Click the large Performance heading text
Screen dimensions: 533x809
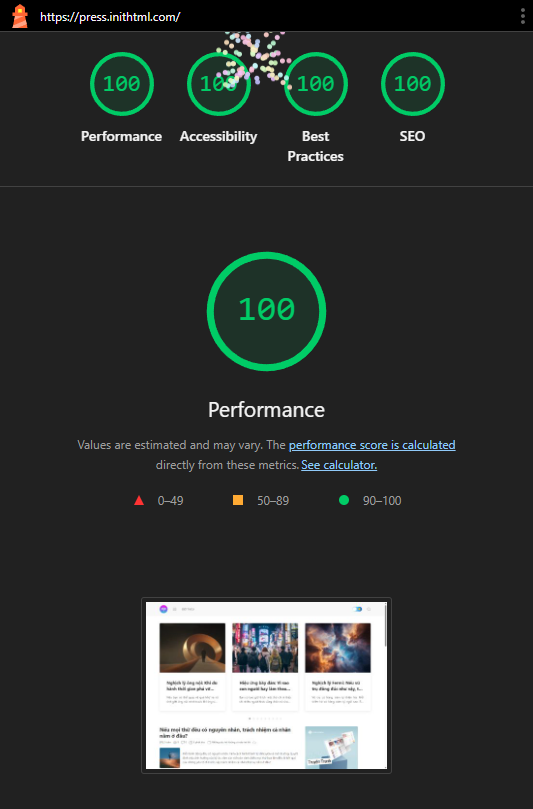pos(266,410)
